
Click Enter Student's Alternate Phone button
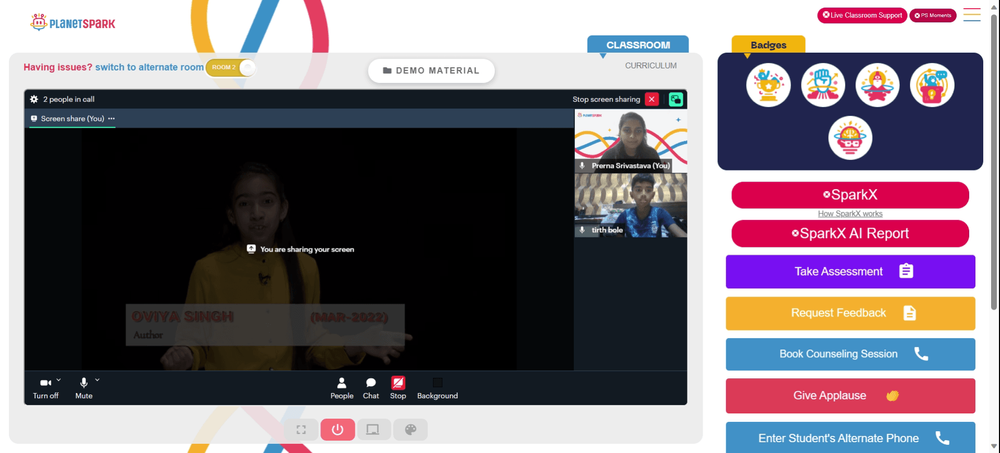coord(850,438)
